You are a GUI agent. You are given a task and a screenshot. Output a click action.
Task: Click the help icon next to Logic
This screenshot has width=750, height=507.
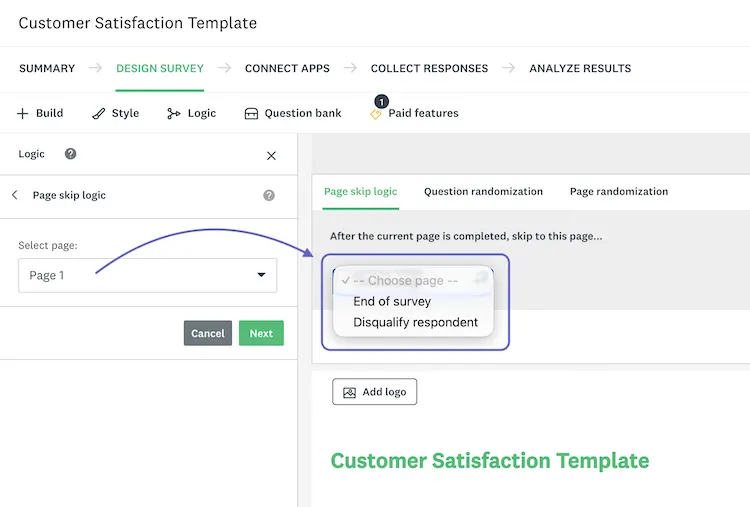pyautogui.click(x=70, y=154)
